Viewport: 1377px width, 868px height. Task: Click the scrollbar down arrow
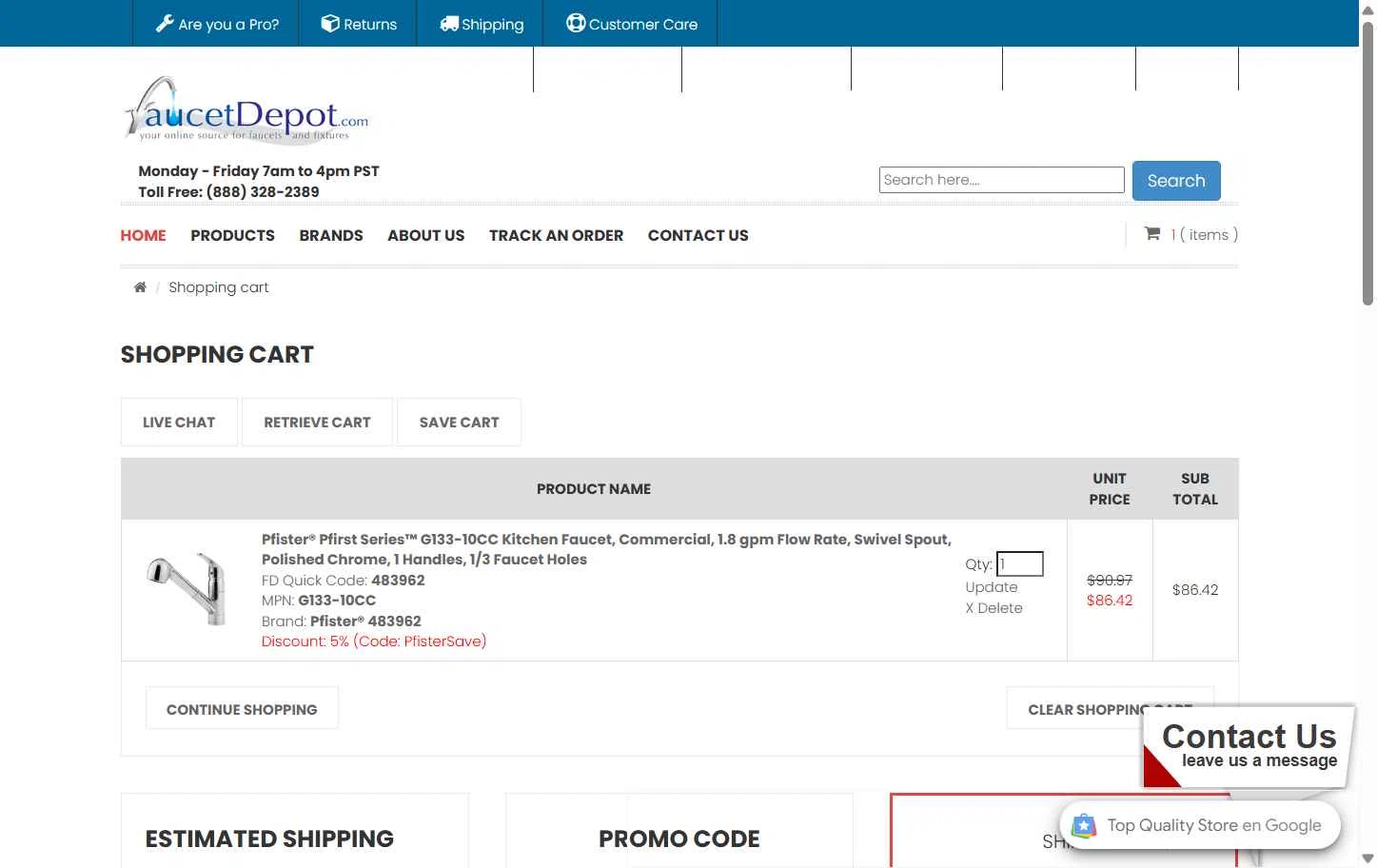(1367, 858)
